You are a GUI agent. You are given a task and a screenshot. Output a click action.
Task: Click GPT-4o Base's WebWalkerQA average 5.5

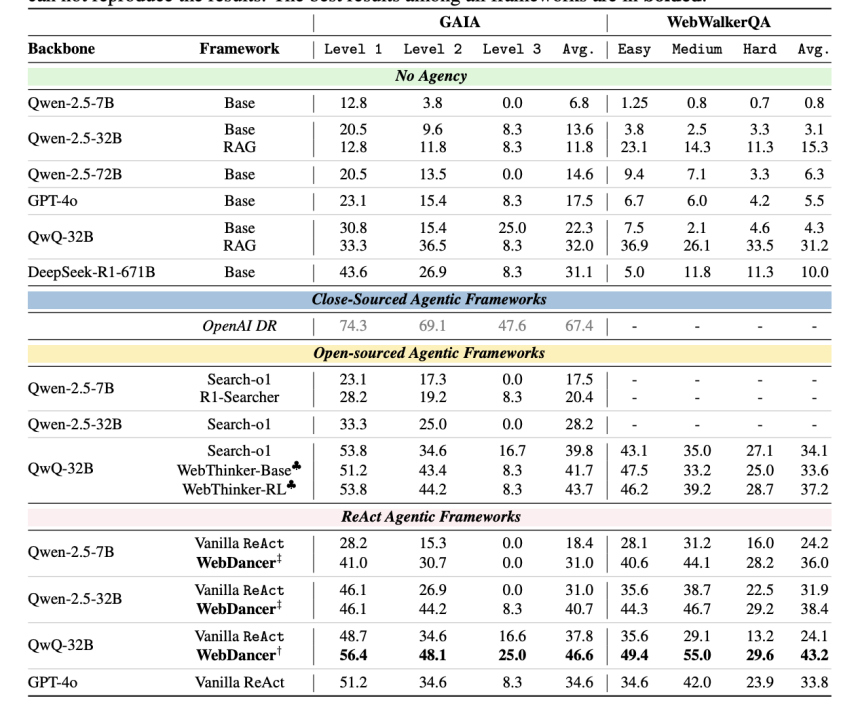(814, 201)
